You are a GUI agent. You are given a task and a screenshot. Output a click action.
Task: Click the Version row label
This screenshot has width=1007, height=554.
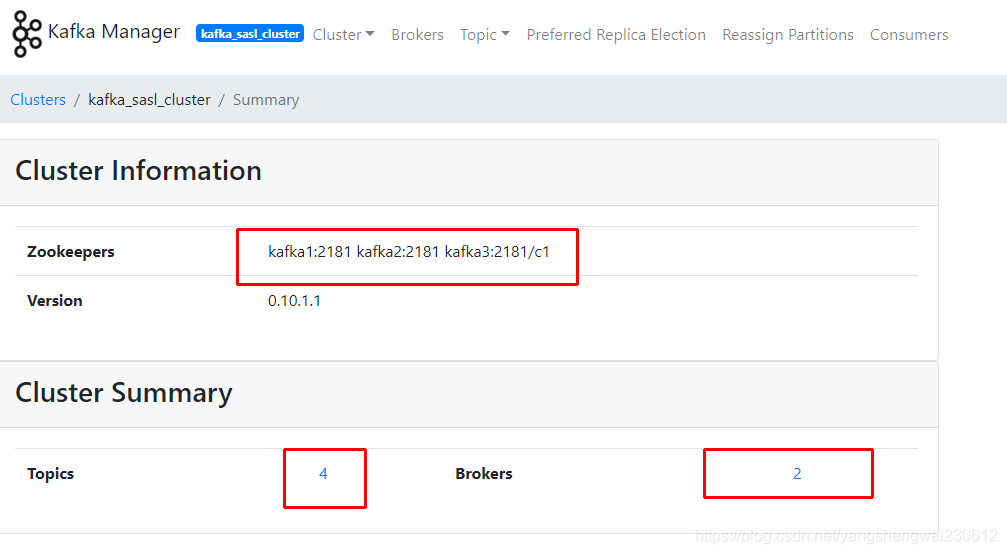coord(55,300)
